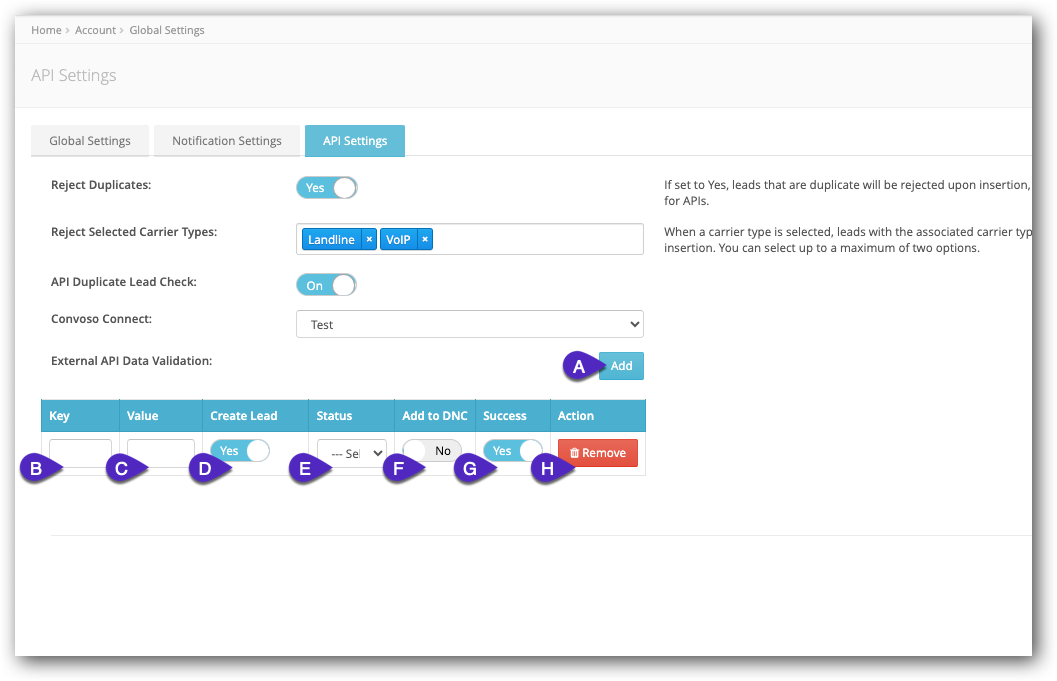The image size is (1057, 681).
Task: Turn off API Duplicate Lead Check
Action: 326,285
